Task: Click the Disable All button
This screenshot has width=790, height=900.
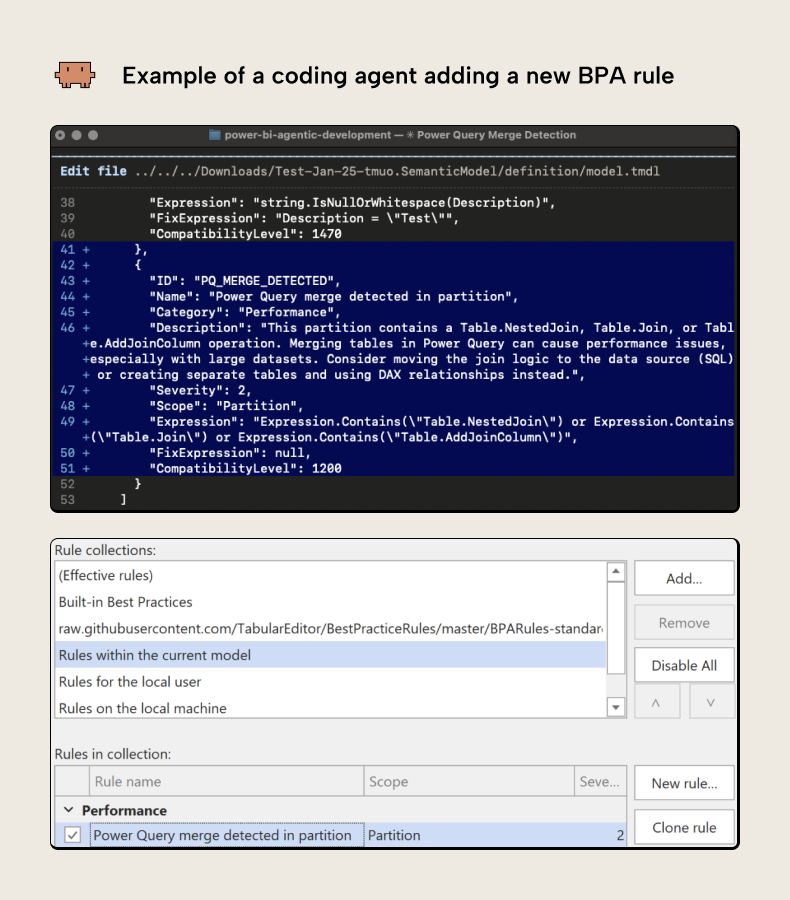Action: click(x=684, y=664)
